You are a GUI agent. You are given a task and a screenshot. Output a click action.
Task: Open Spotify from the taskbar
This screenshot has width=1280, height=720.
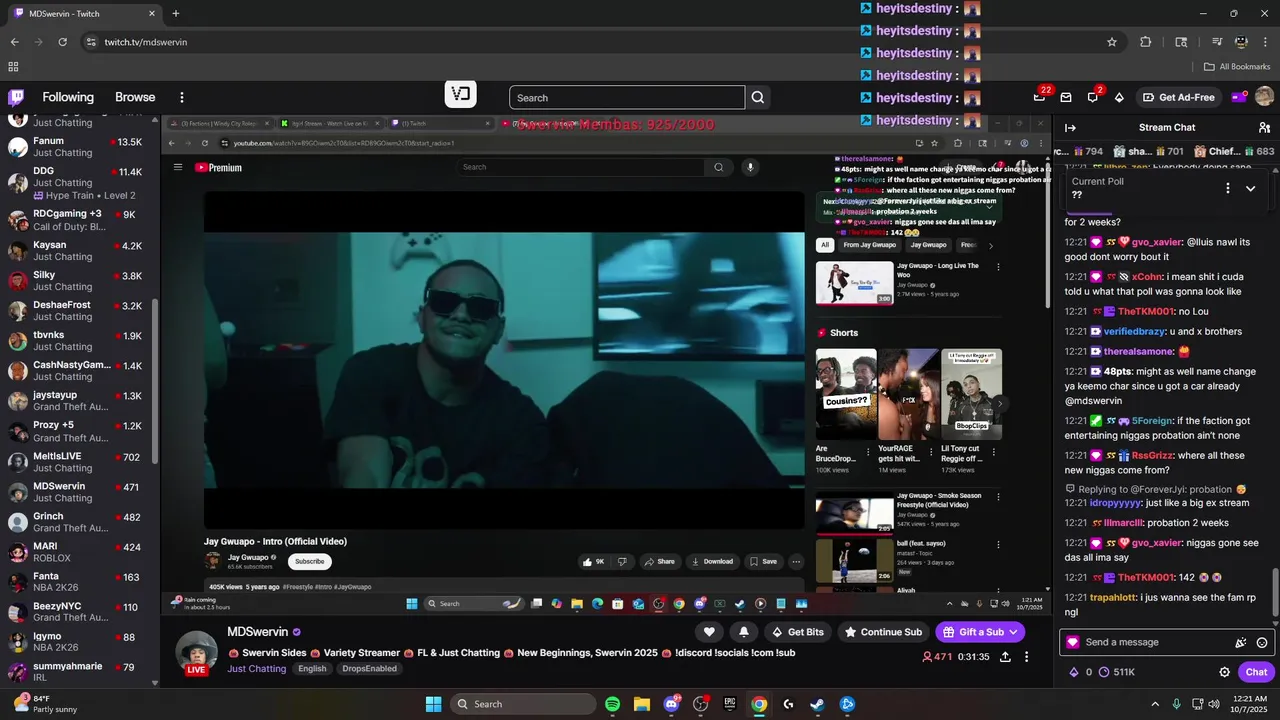tap(613, 704)
